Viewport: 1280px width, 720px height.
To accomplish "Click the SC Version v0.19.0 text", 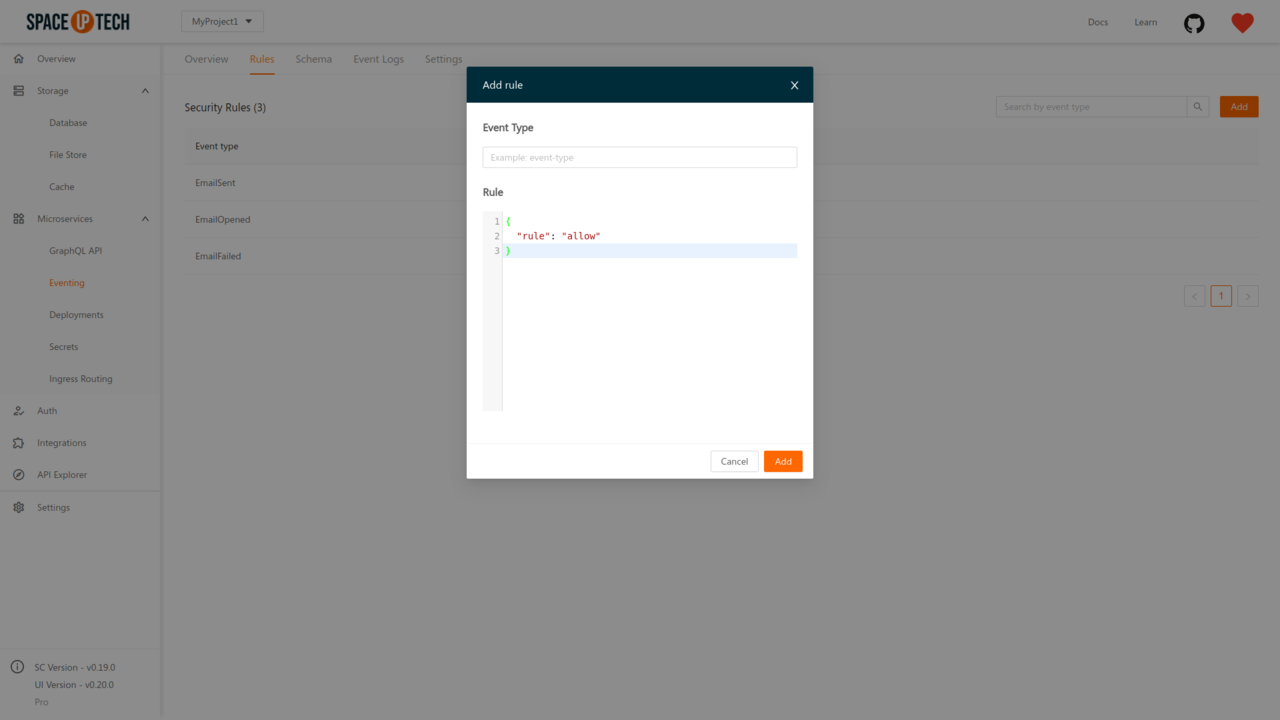I will tap(75, 667).
